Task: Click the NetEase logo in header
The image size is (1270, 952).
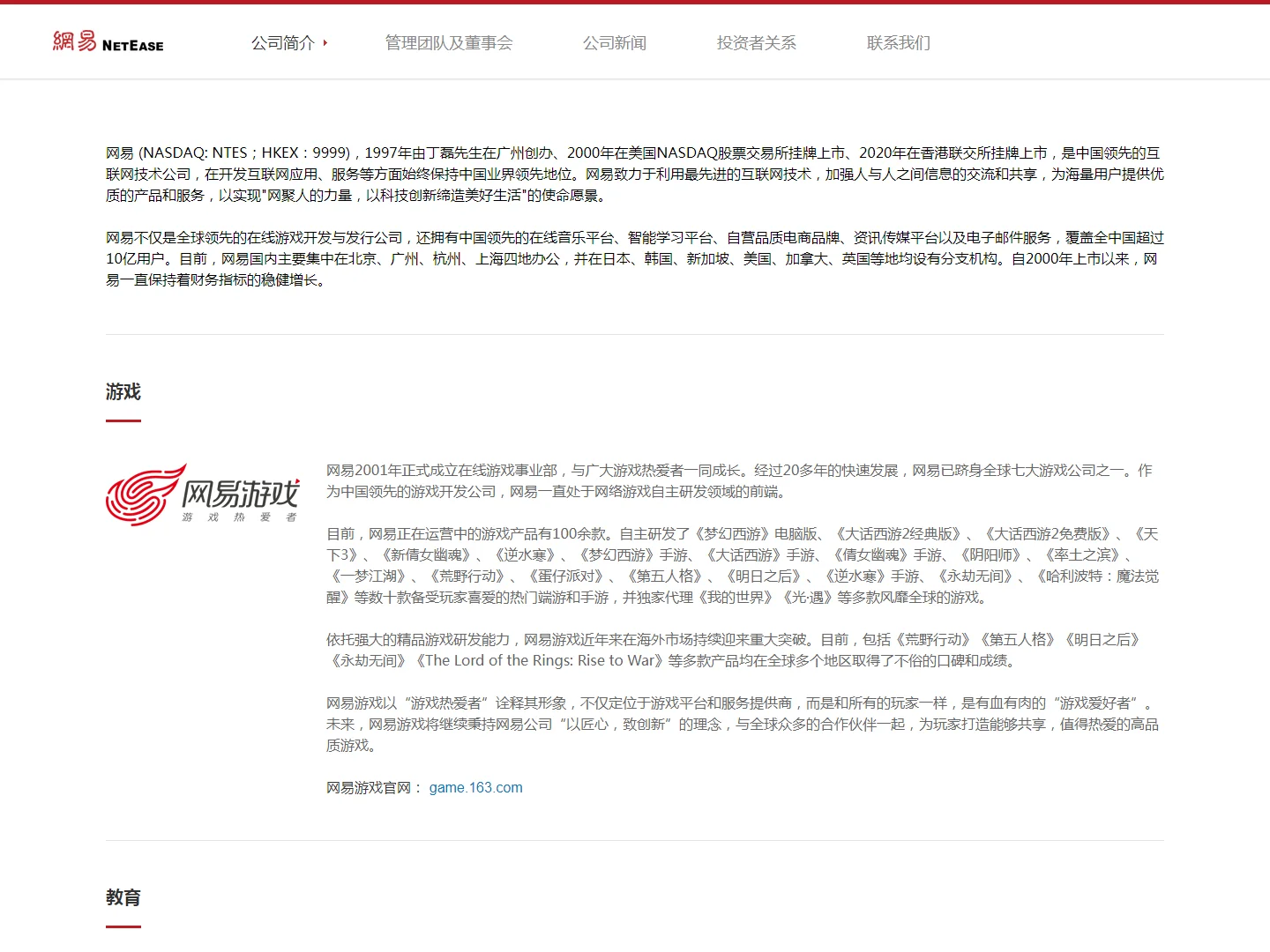Action: click(108, 41)
